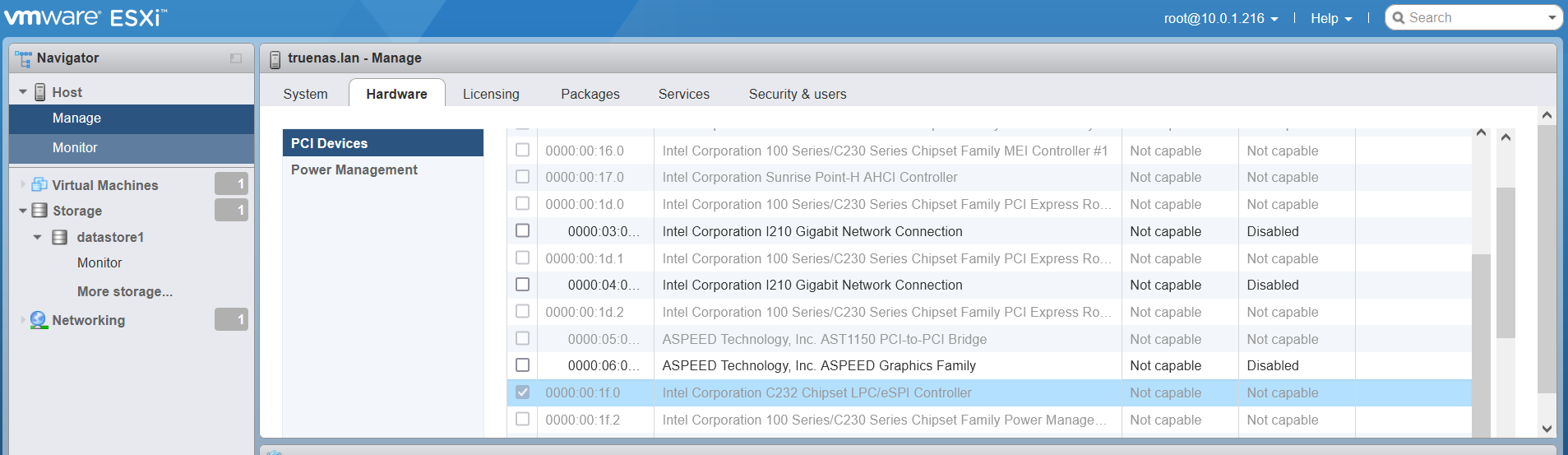Image resolution: width=1568 pixels, height=455 pixels.
Task: Select address 0000:00:1f.0 cell
Action: click(583, 392)
